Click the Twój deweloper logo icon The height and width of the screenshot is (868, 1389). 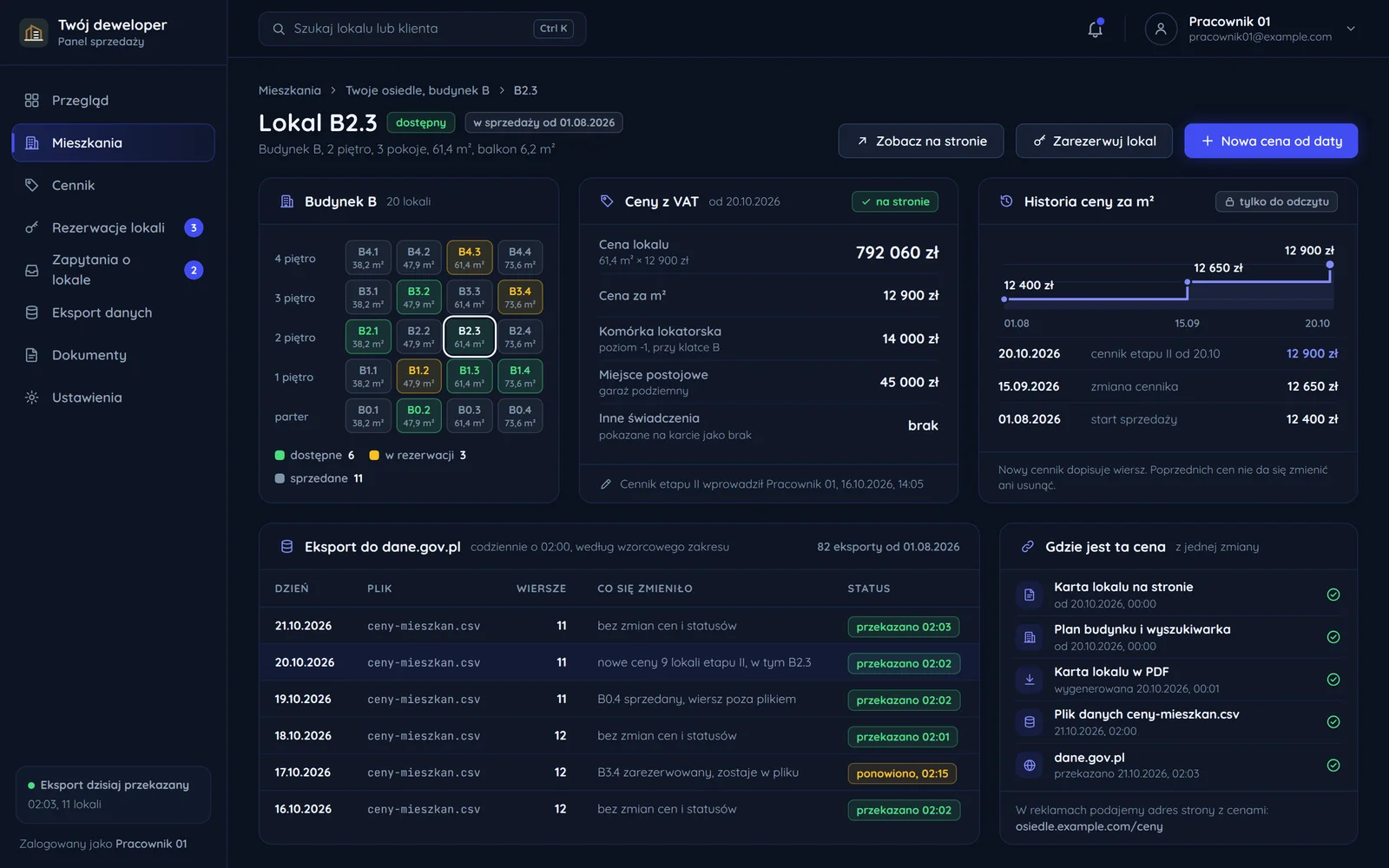tap(34, 33)
